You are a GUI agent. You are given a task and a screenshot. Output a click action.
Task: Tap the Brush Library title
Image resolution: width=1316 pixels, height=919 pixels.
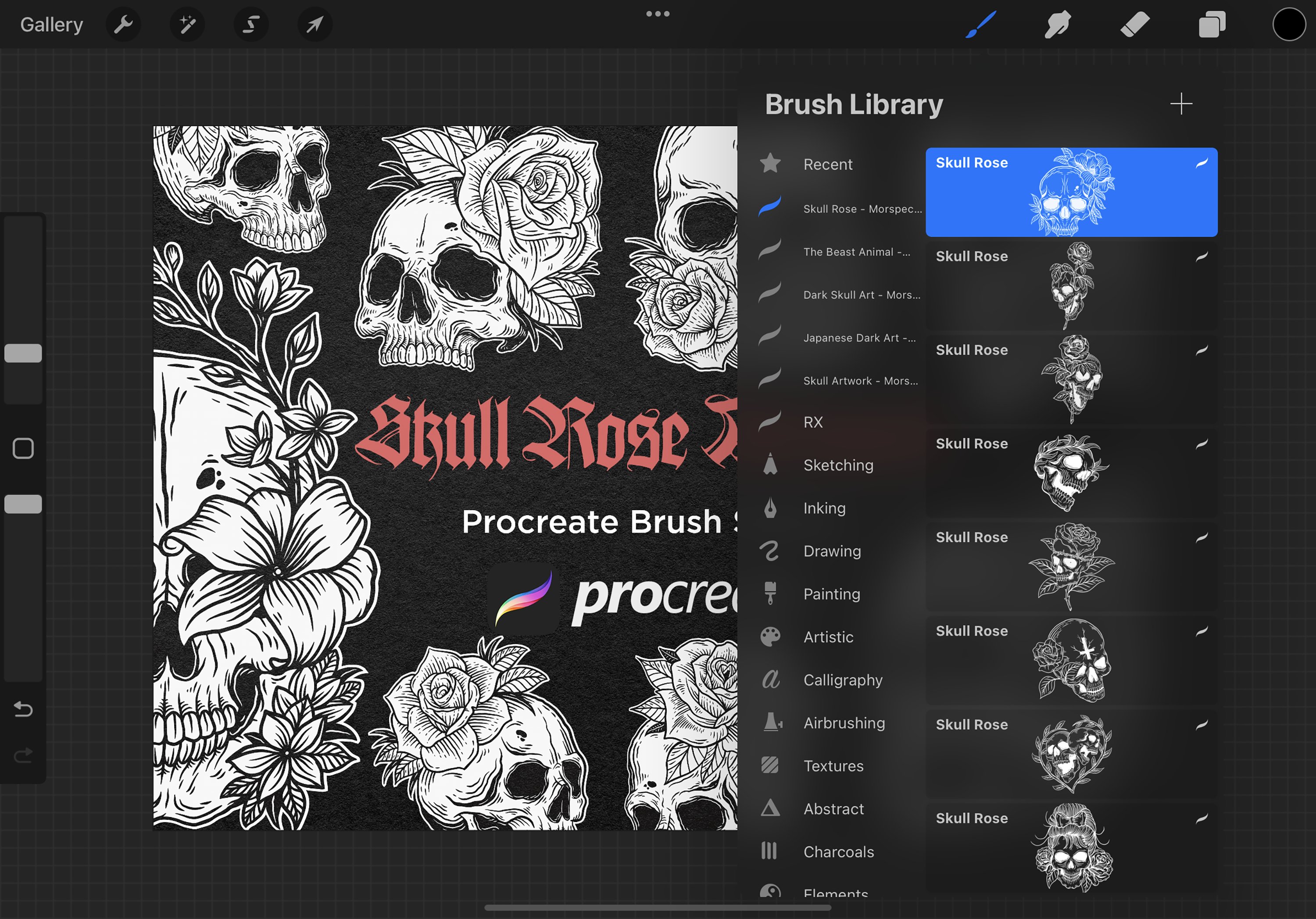pyautogui.click(x=854, y=104)
